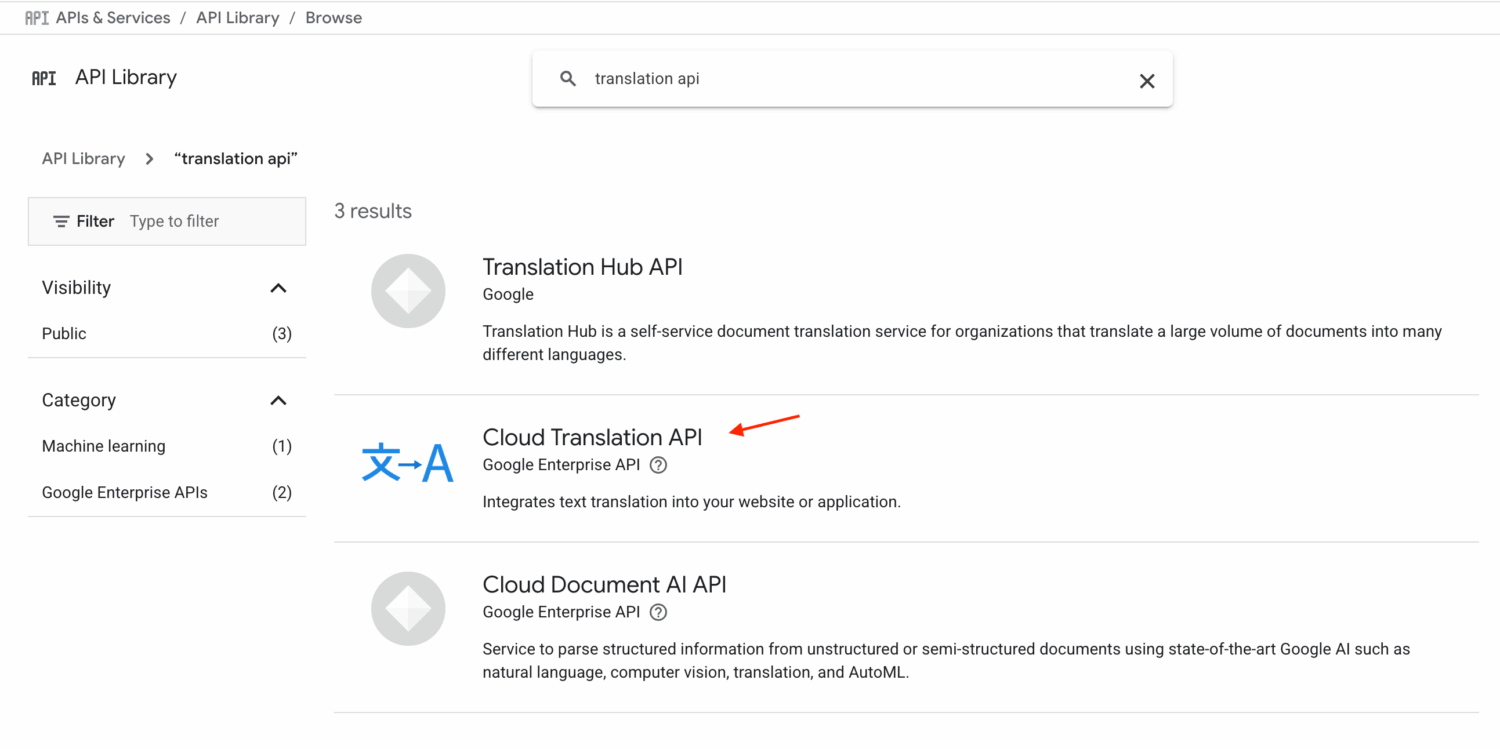1500x749 pixels.
Task: Go to APIs & Services breadcrumb
Action: [x=113, y=18]
